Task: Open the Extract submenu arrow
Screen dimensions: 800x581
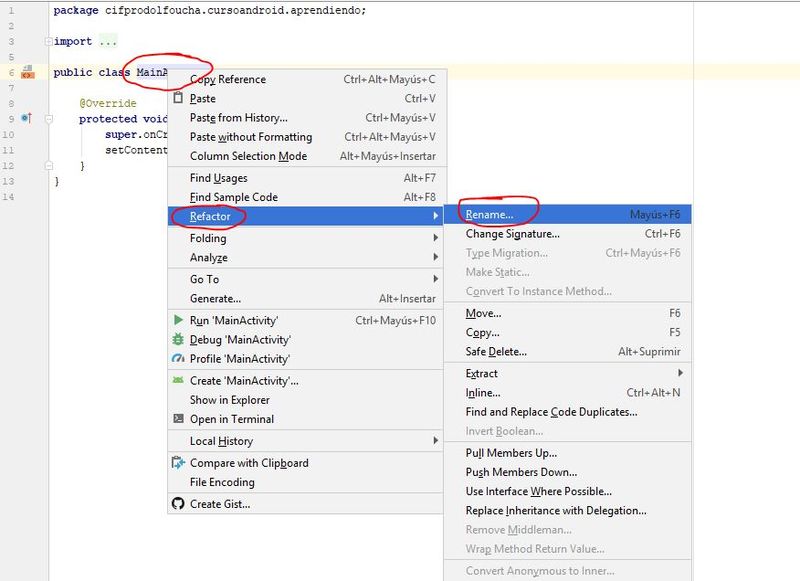Action: pos(680,373)
